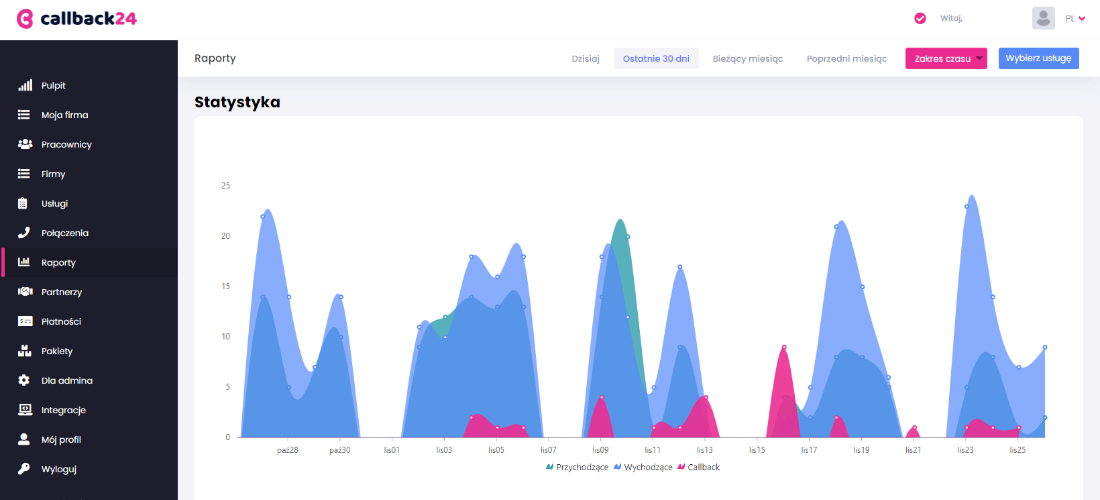Click the Połączenia phone icon

(x=25, y=233)
